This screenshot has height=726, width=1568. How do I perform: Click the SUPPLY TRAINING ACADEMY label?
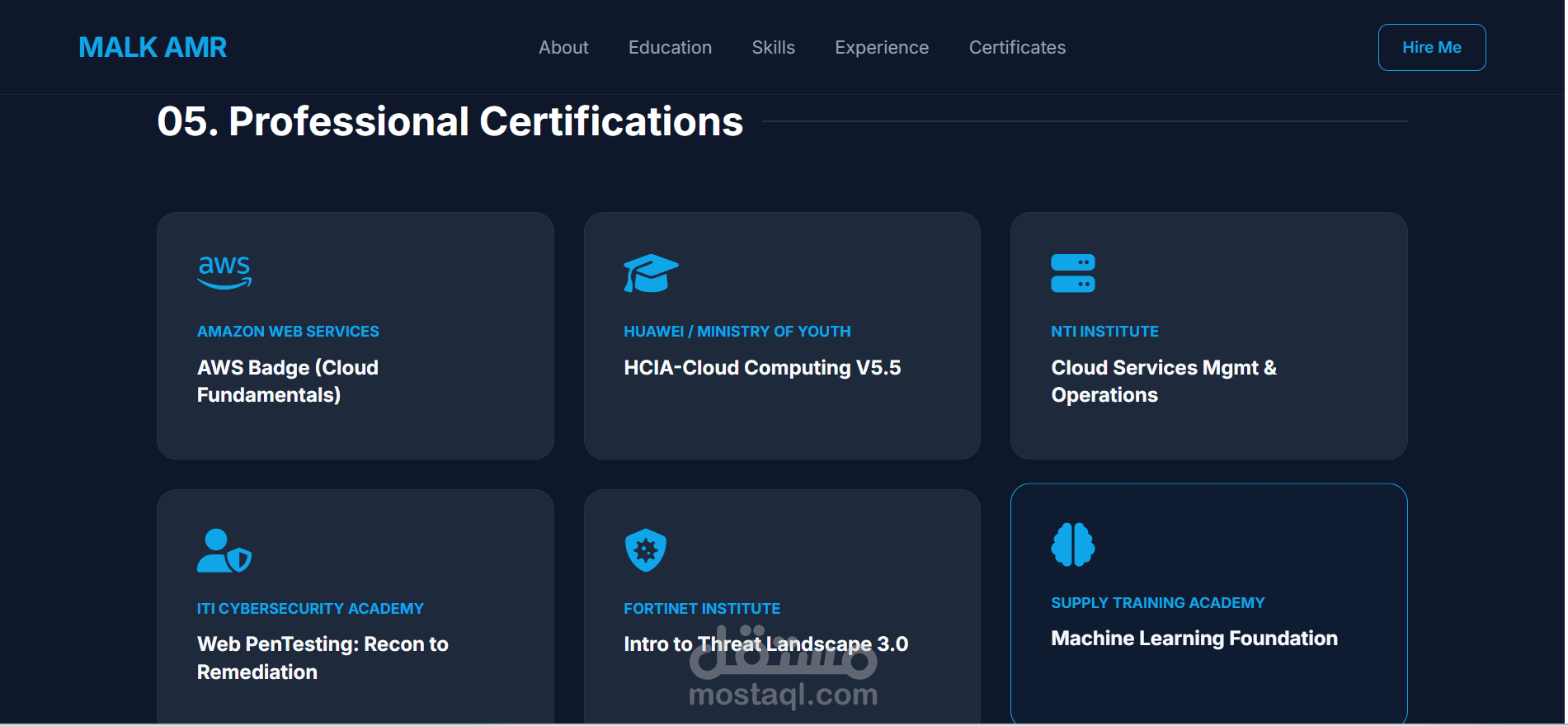[x=1157, y=603]
